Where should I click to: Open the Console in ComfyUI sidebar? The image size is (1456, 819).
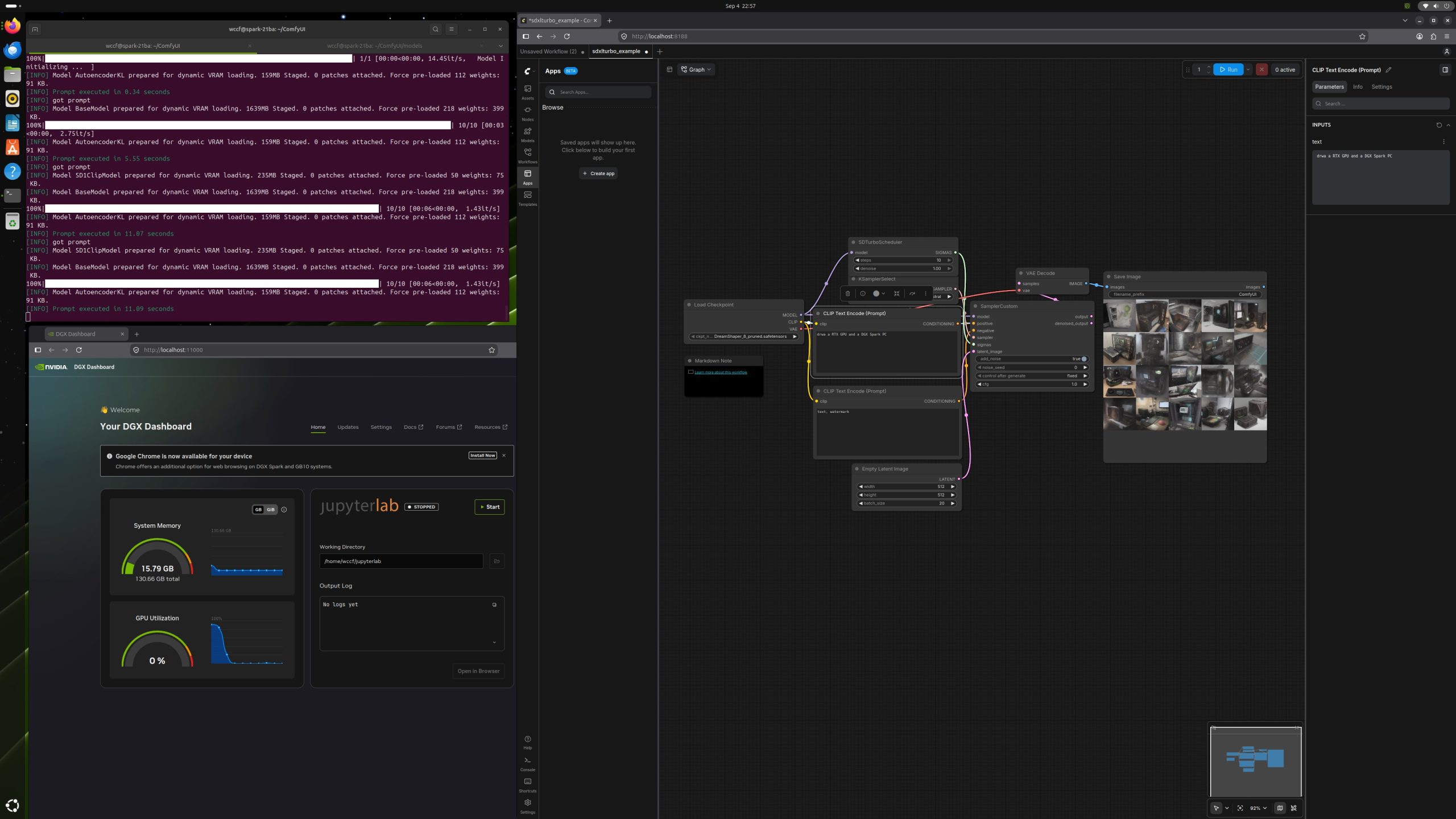tap(528, 763)
